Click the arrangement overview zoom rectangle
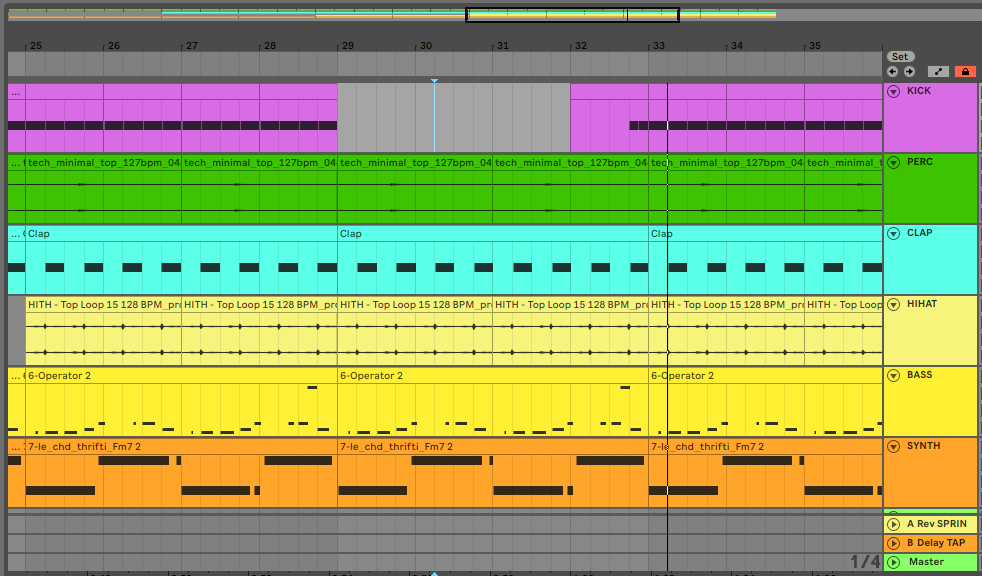The height and width of the screenshot is (576, 982). (x=572, y=14)
